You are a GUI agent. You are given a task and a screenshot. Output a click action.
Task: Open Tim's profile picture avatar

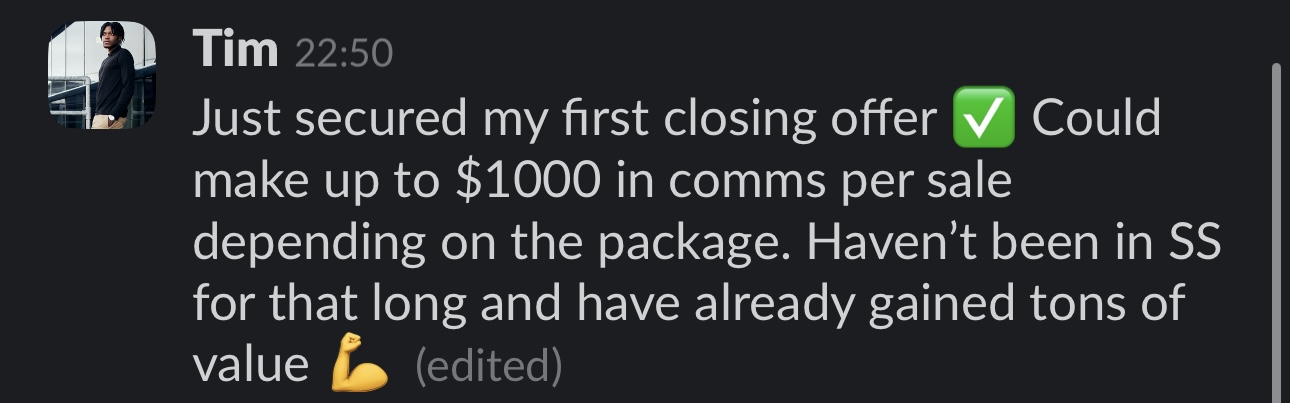pos(102,75)
